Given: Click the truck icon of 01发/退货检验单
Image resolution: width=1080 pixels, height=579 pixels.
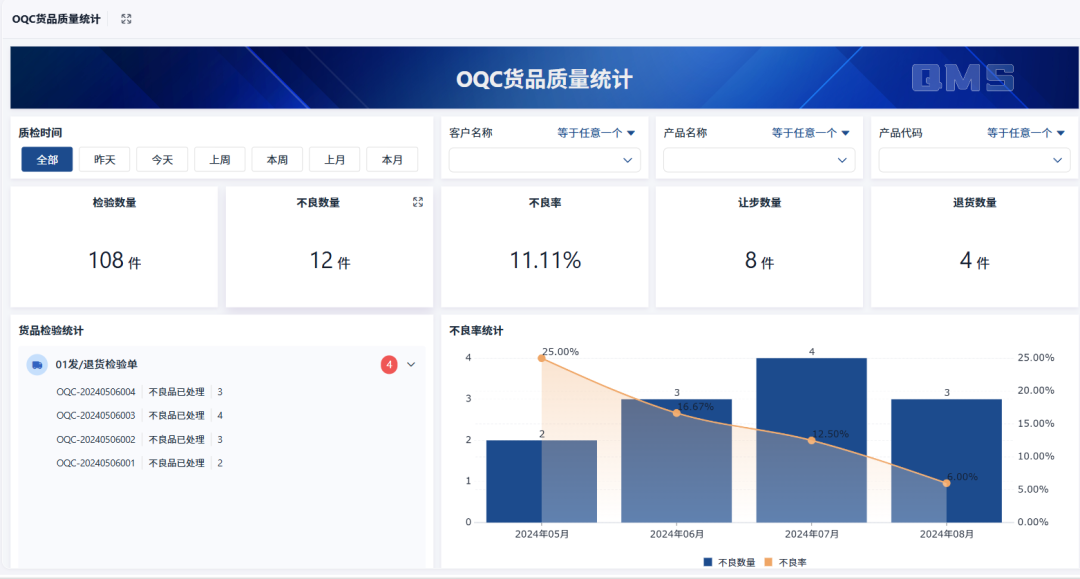Looking at the screenshot, I should (37, 365).
